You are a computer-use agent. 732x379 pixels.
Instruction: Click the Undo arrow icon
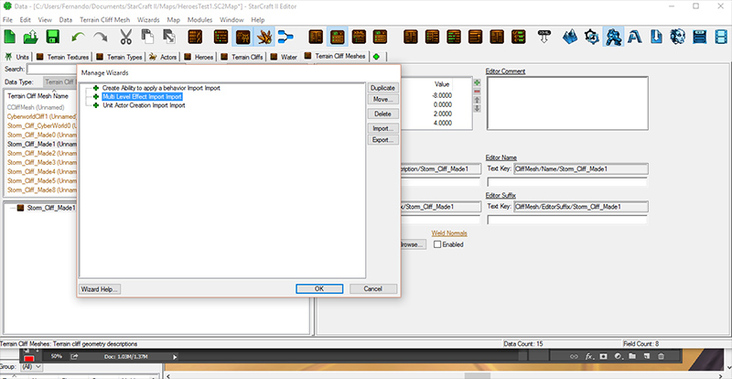[x=78, y=37]
